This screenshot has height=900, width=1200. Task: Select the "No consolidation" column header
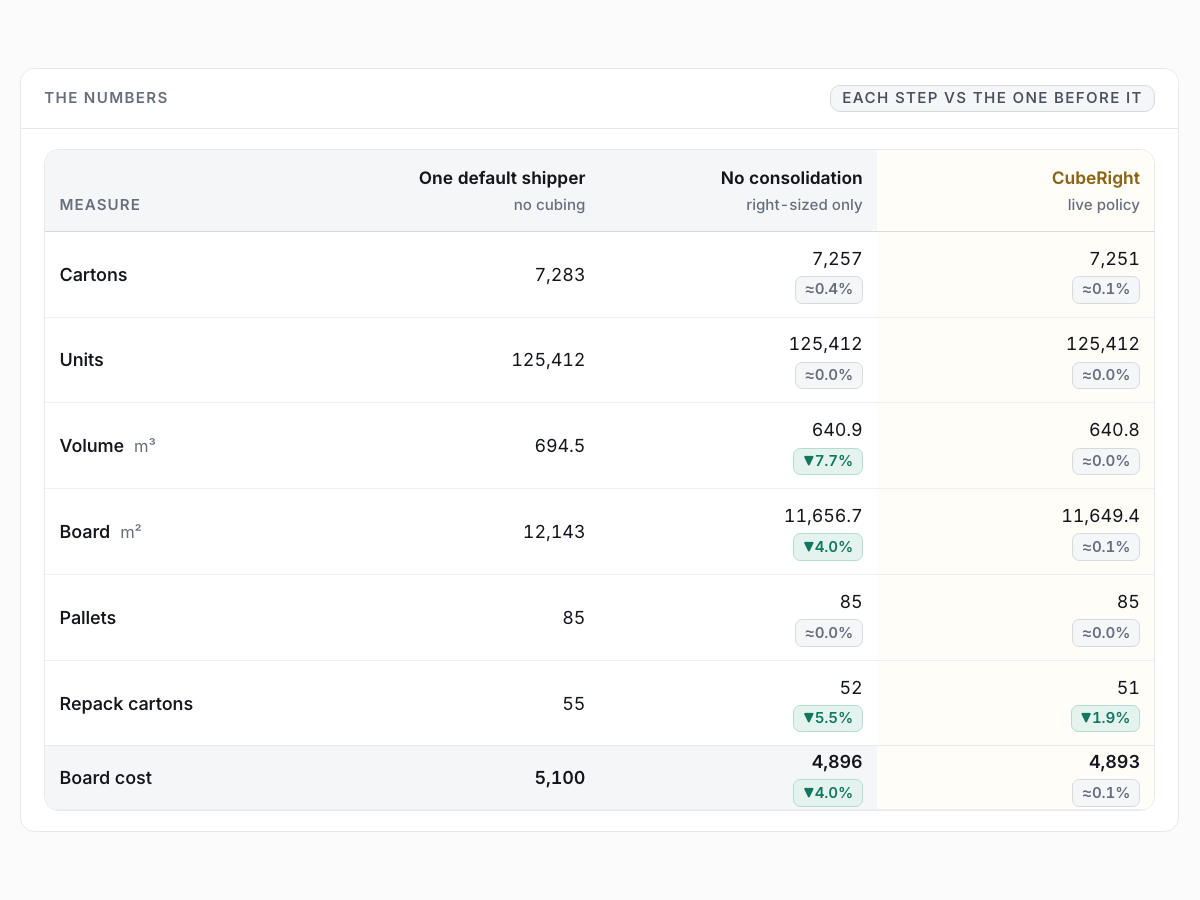(791, 178)
